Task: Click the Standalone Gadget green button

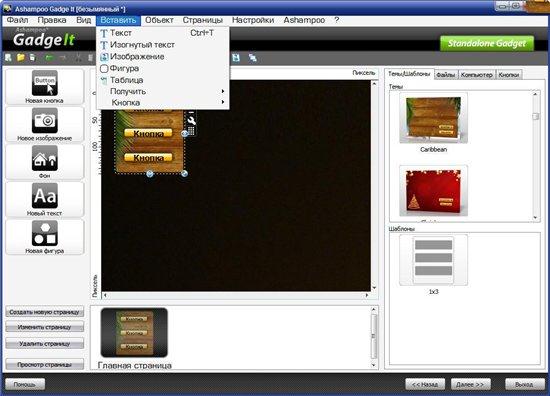Action: pyautogui.click(x=487, y=43)
